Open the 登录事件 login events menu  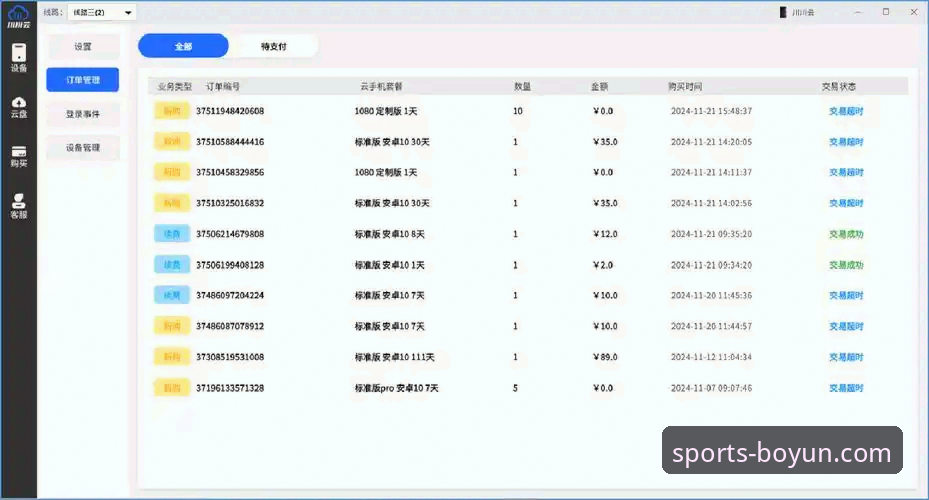[83, 114]
